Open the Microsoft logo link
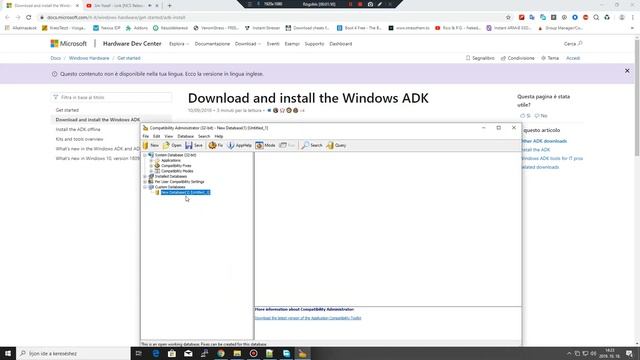Viewport: 640px width, 360px height. (x=68, y=43)
